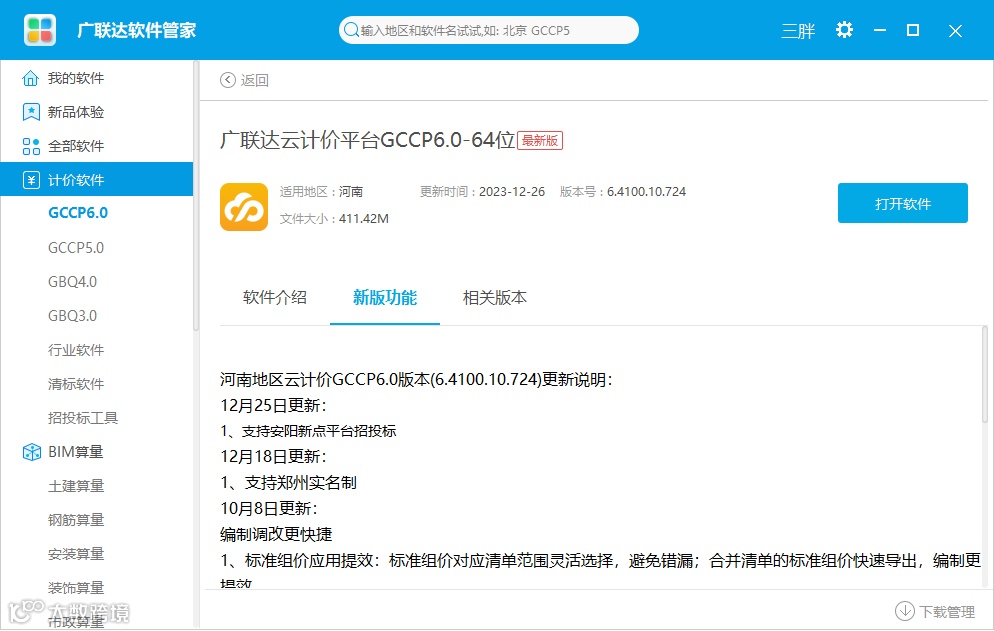Click the back arrow circle icon
This screenshot has height=631, width=994.
click(228, 80)
